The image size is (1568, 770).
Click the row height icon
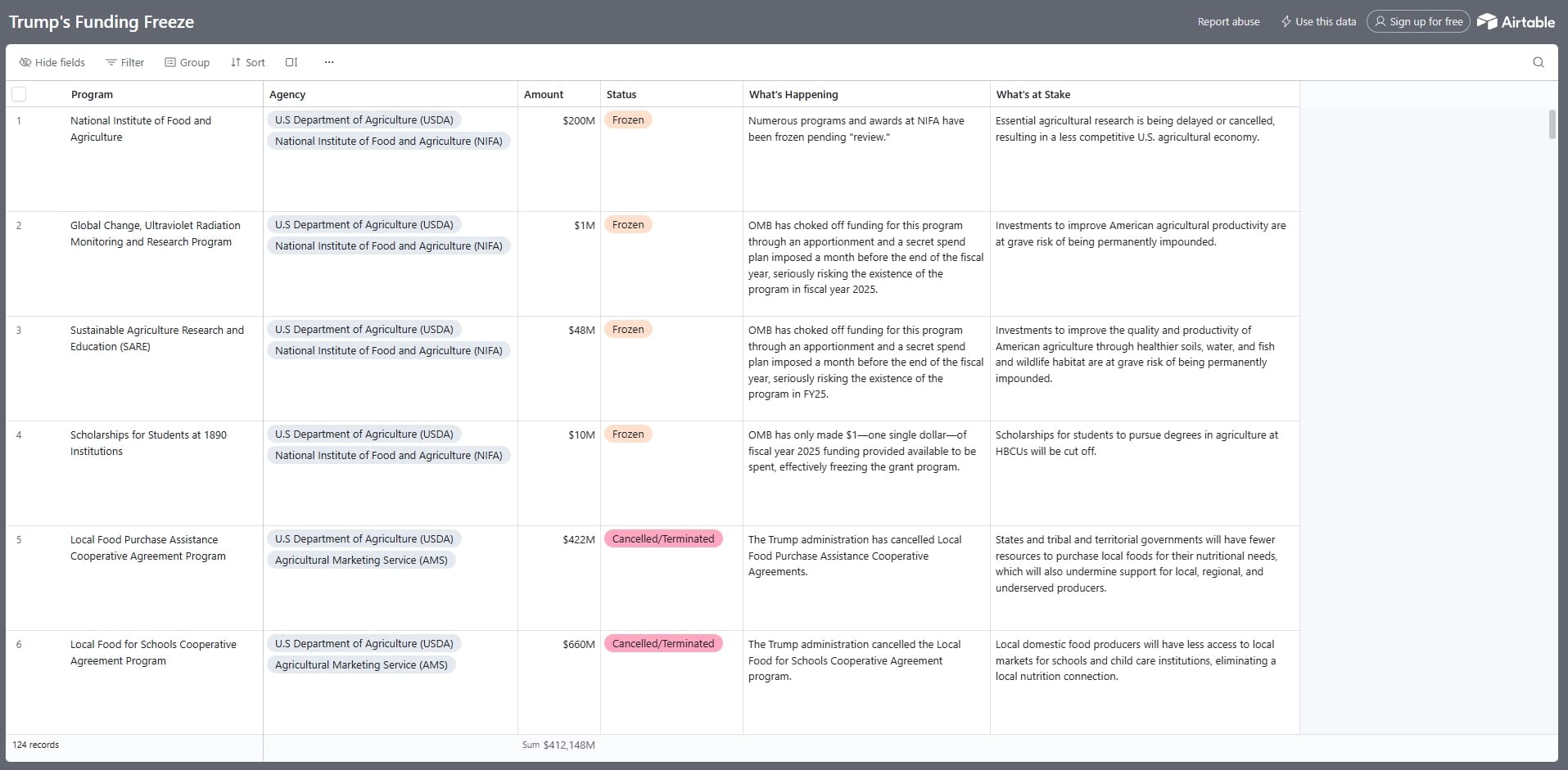click(291, 62)
